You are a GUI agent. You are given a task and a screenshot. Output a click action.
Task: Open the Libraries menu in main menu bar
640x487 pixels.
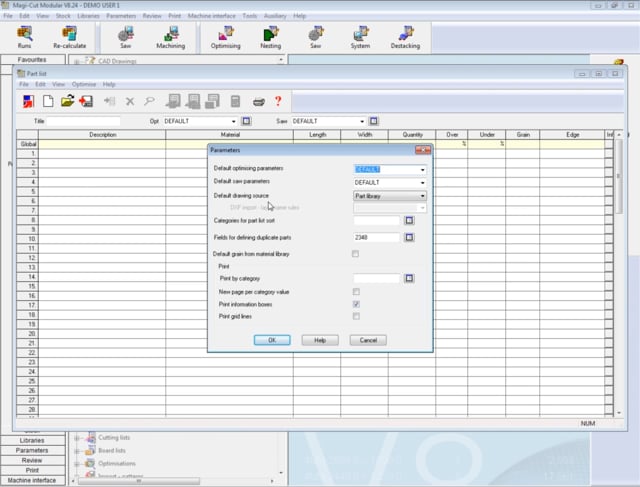click(x=88, y=16)
